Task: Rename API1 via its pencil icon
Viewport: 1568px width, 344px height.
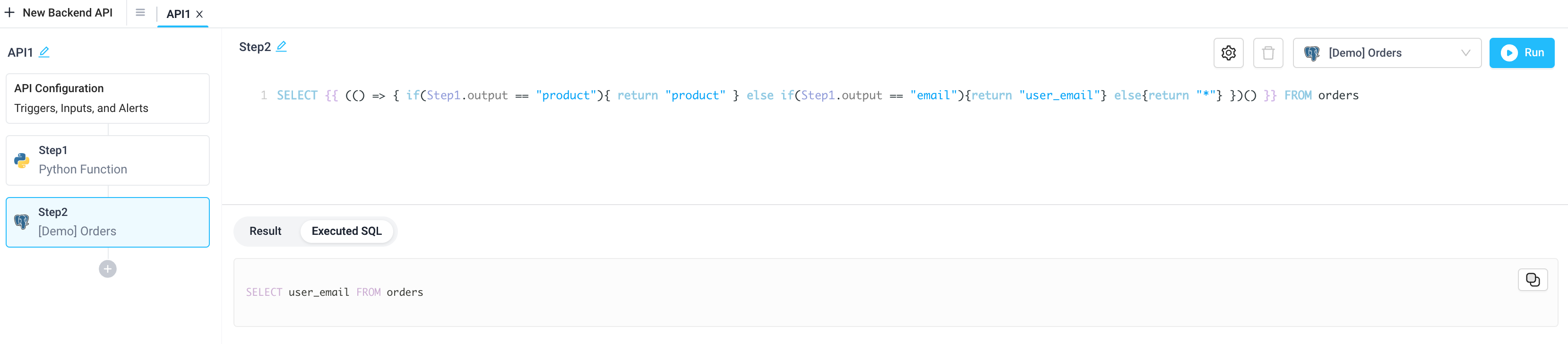Action: (44, 52)
